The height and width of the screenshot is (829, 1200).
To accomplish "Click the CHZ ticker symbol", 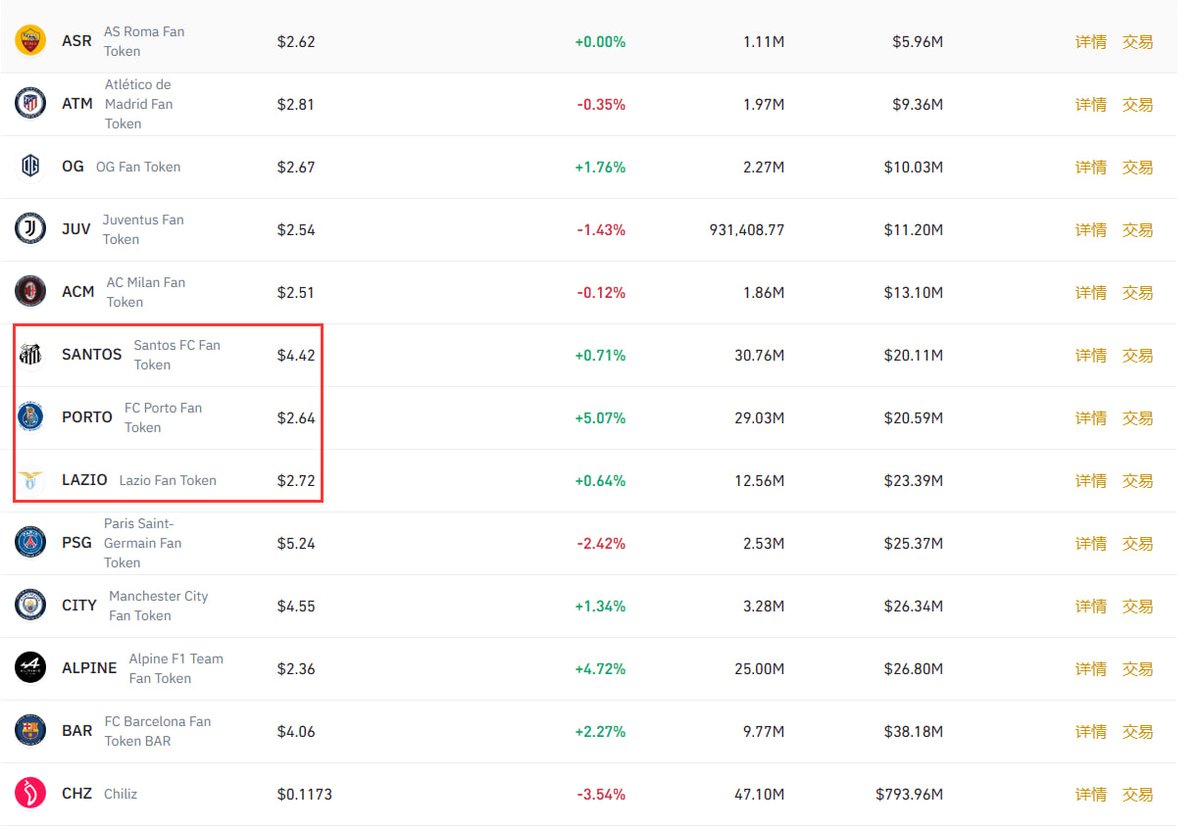I will pyautogui.click(x=77, y=793).
